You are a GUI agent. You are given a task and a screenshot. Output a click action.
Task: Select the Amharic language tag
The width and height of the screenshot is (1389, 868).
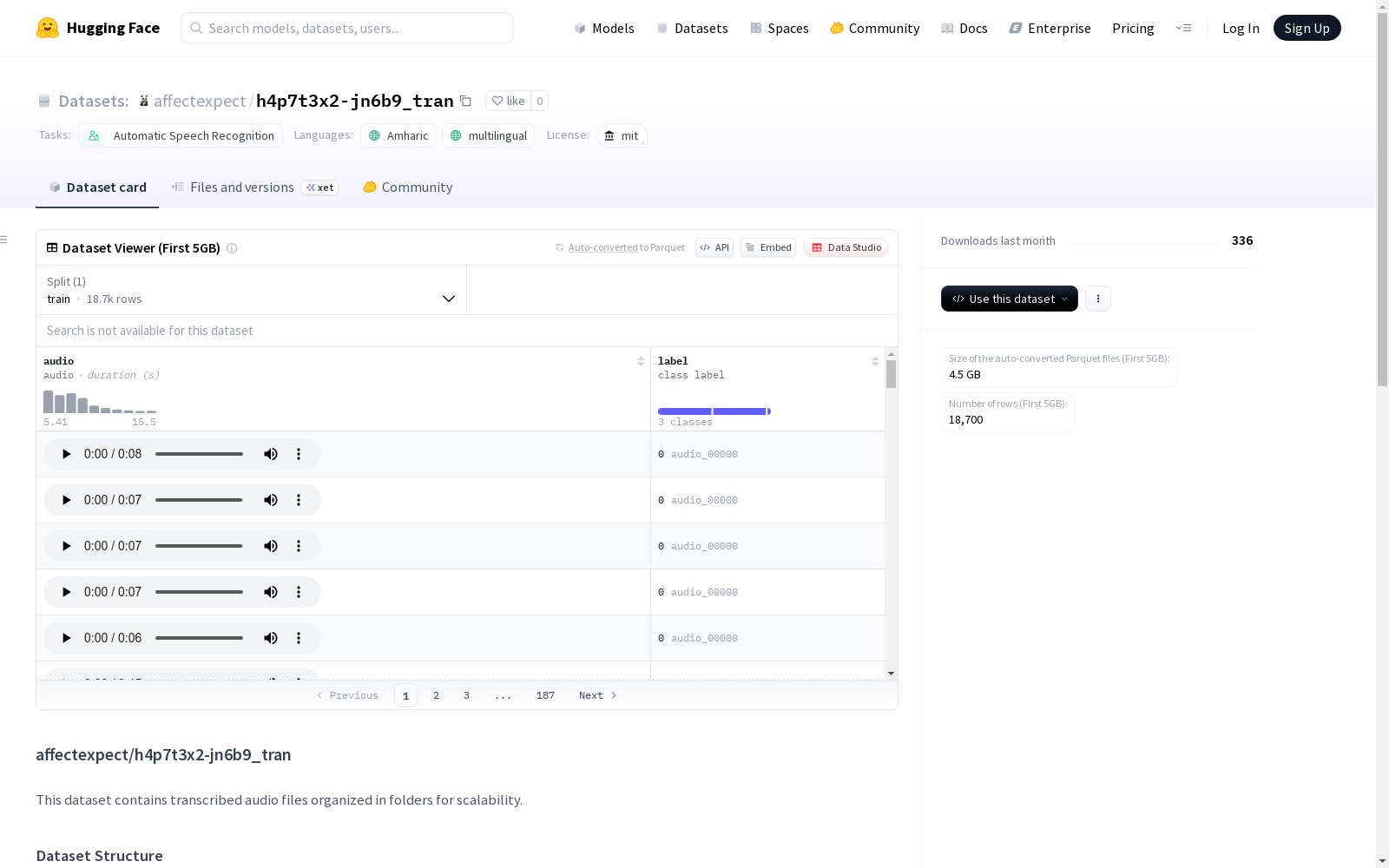398,135
